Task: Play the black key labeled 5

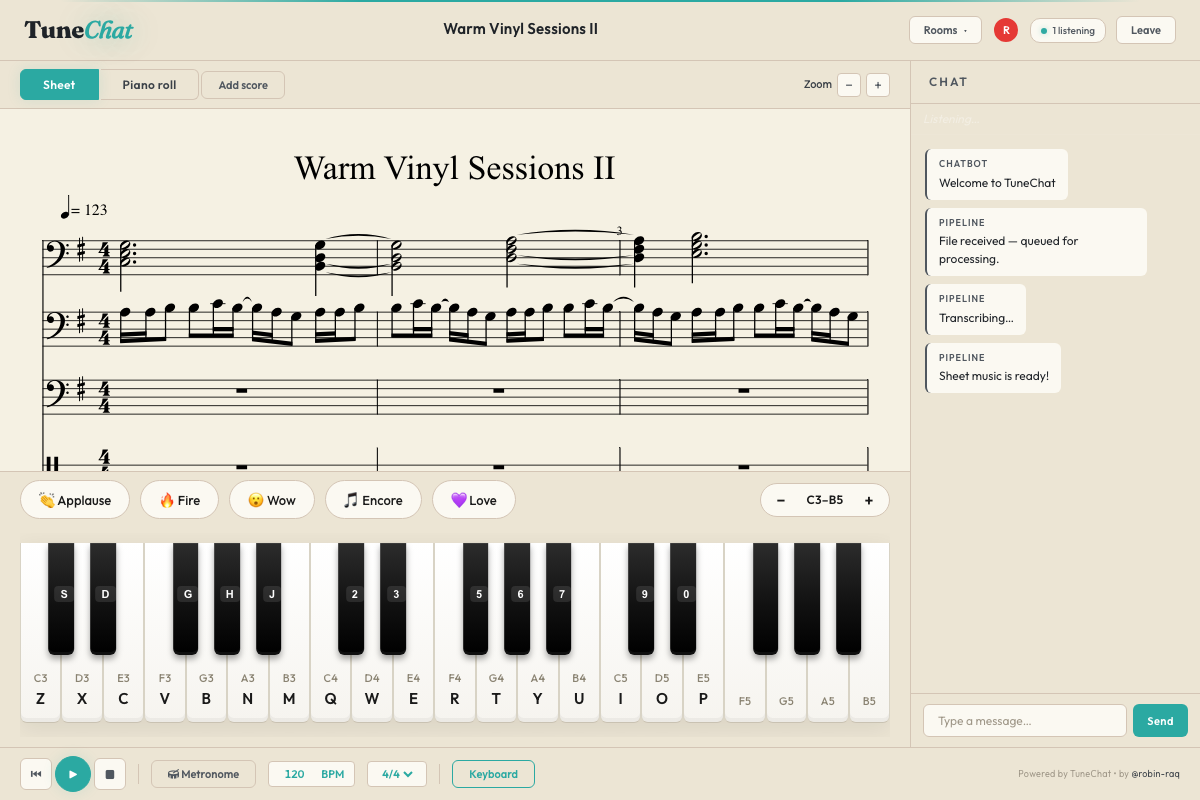Action: [x=476, y=598]
